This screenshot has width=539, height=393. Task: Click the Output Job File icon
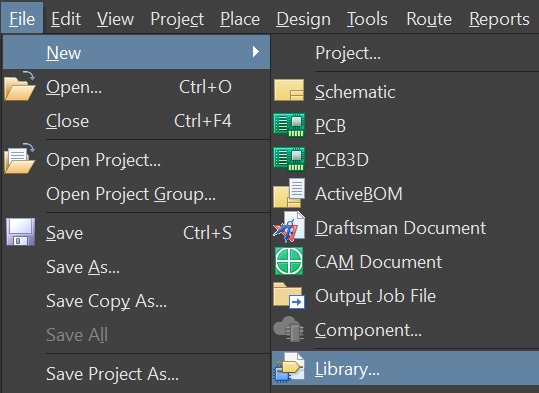tap(289, 295)
